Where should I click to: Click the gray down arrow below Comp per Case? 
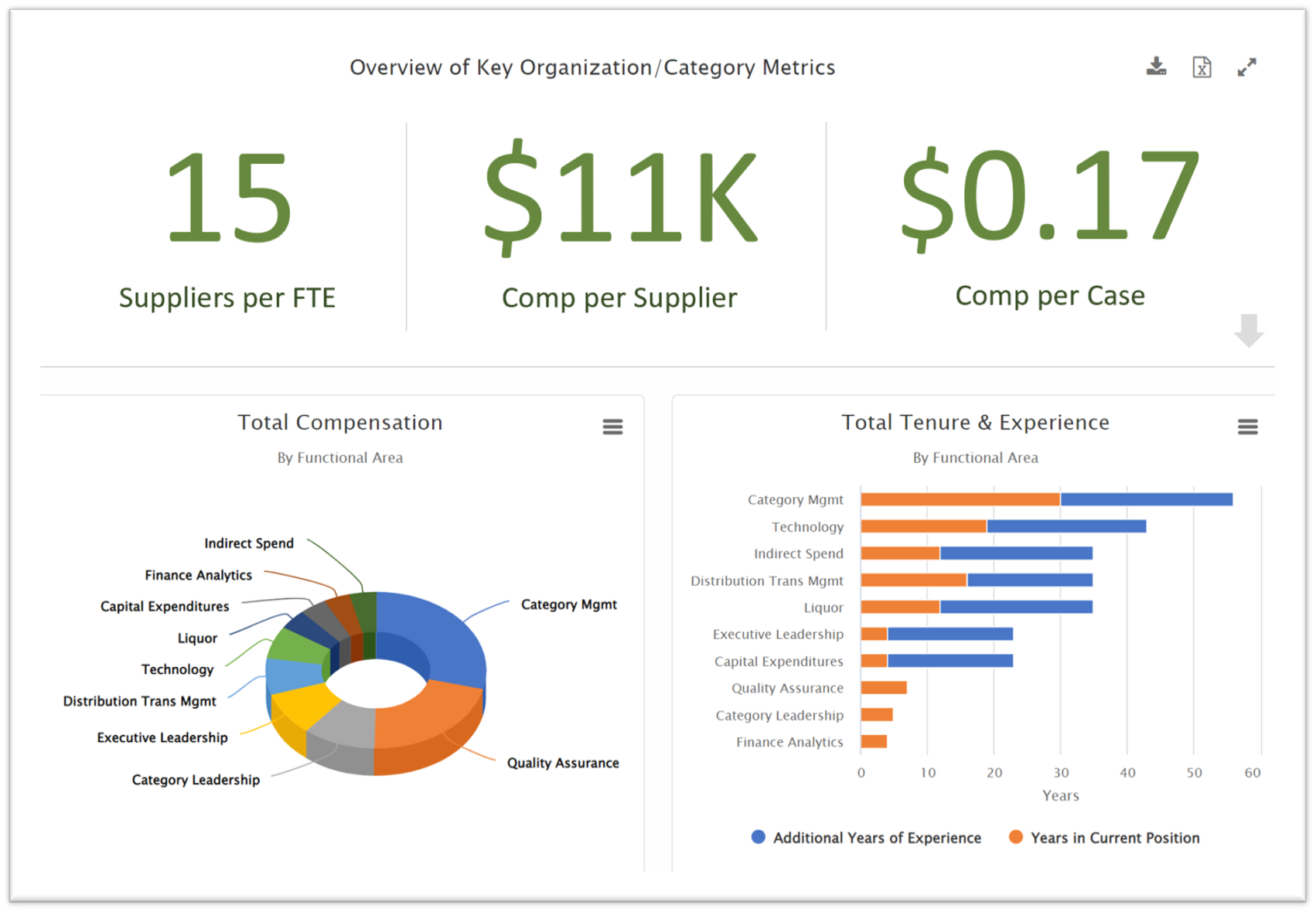pyautogui.click(x=1248, y=331)
